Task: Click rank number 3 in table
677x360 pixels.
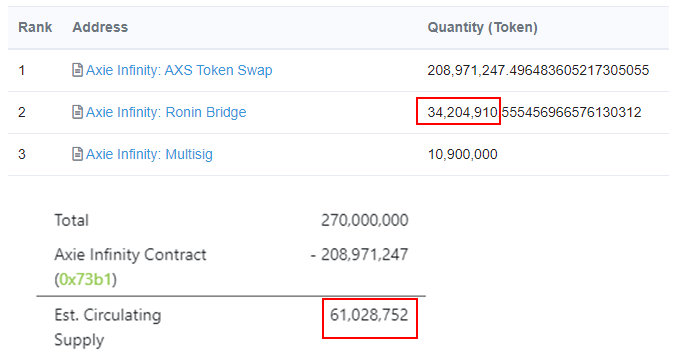Action: click(x=22, y=154)
